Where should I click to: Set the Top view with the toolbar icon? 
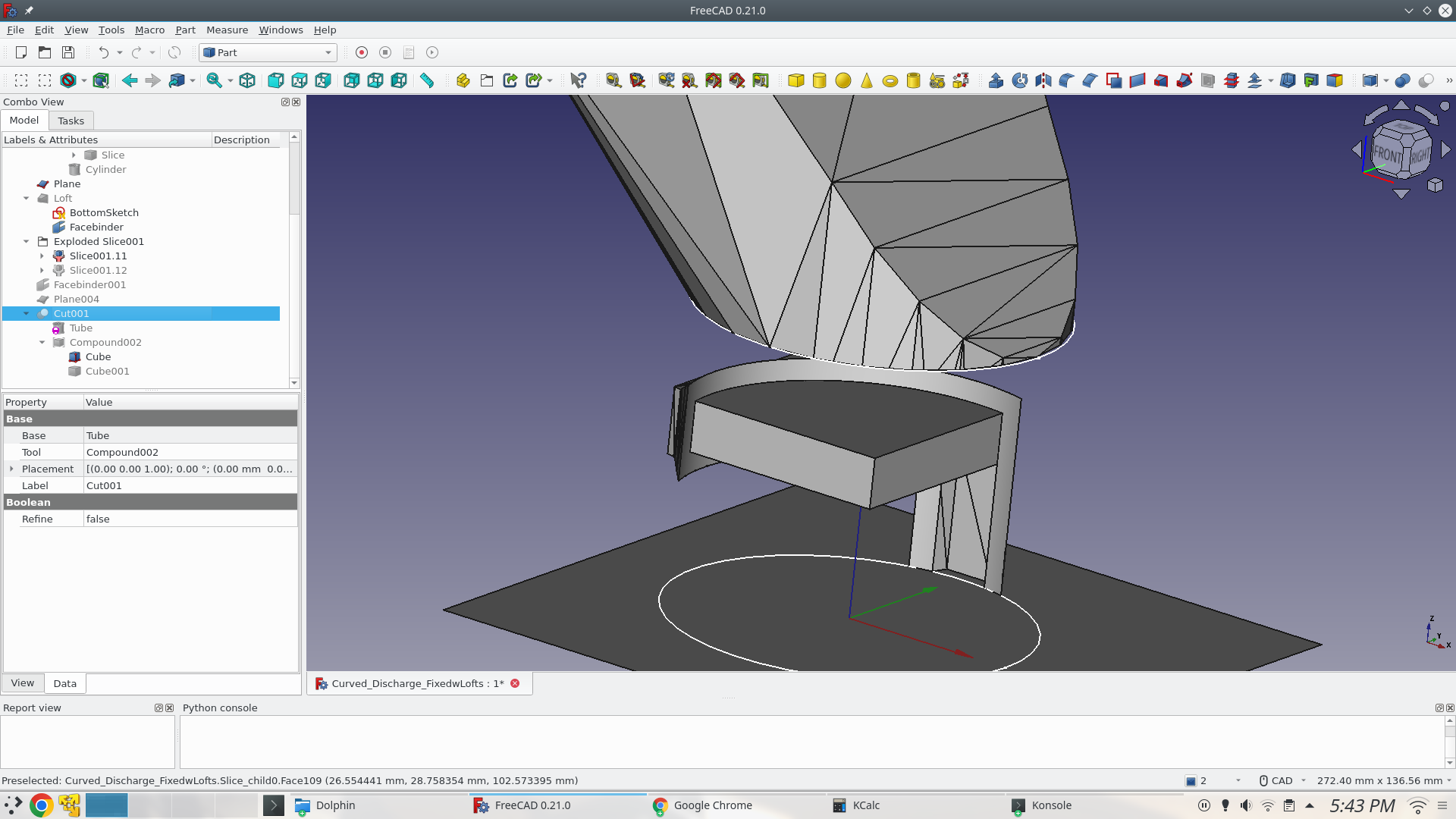coord(300,80)
